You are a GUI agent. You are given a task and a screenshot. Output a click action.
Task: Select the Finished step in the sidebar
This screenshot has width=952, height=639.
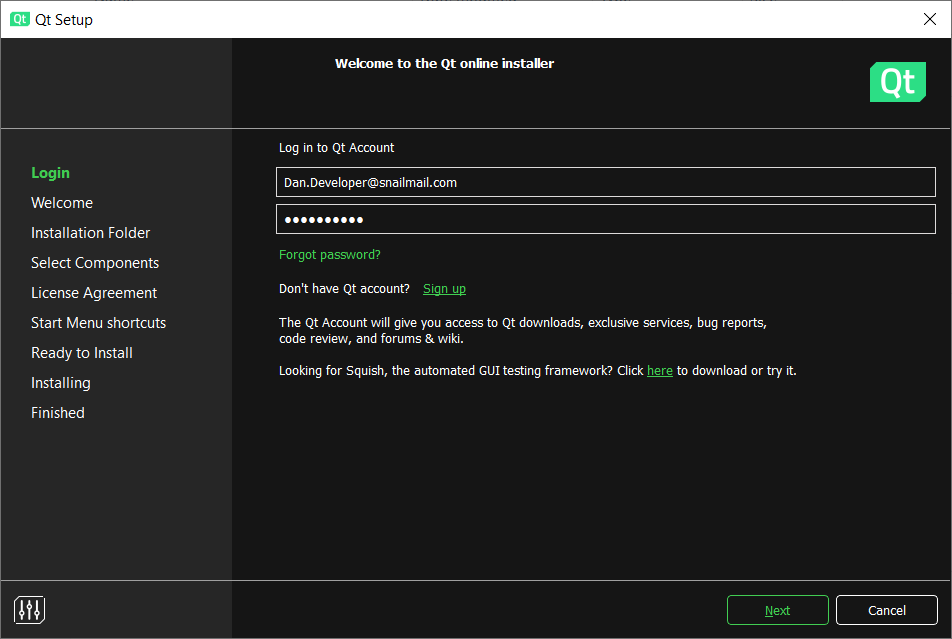click(x=57, y=412)
